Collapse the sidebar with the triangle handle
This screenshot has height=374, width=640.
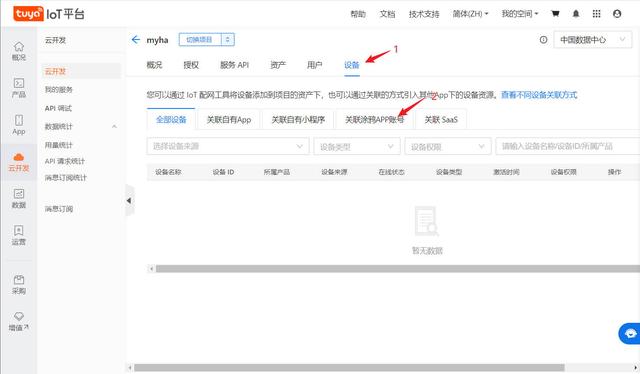click(x=129, y=200)
